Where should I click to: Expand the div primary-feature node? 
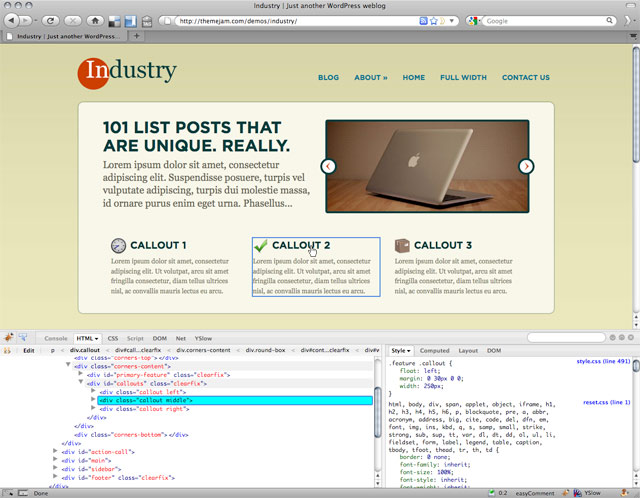[80, 373]
